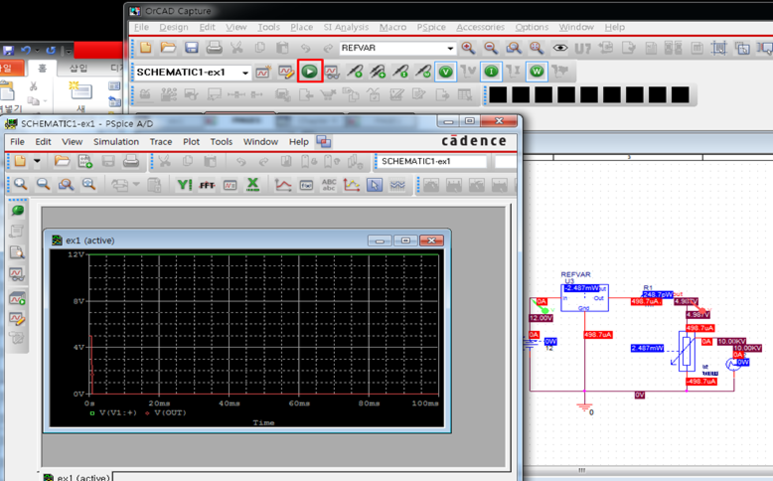Select the ex1 (active) tab at bottom
Viewport: 773px width, 481px height.
[76, 478]
